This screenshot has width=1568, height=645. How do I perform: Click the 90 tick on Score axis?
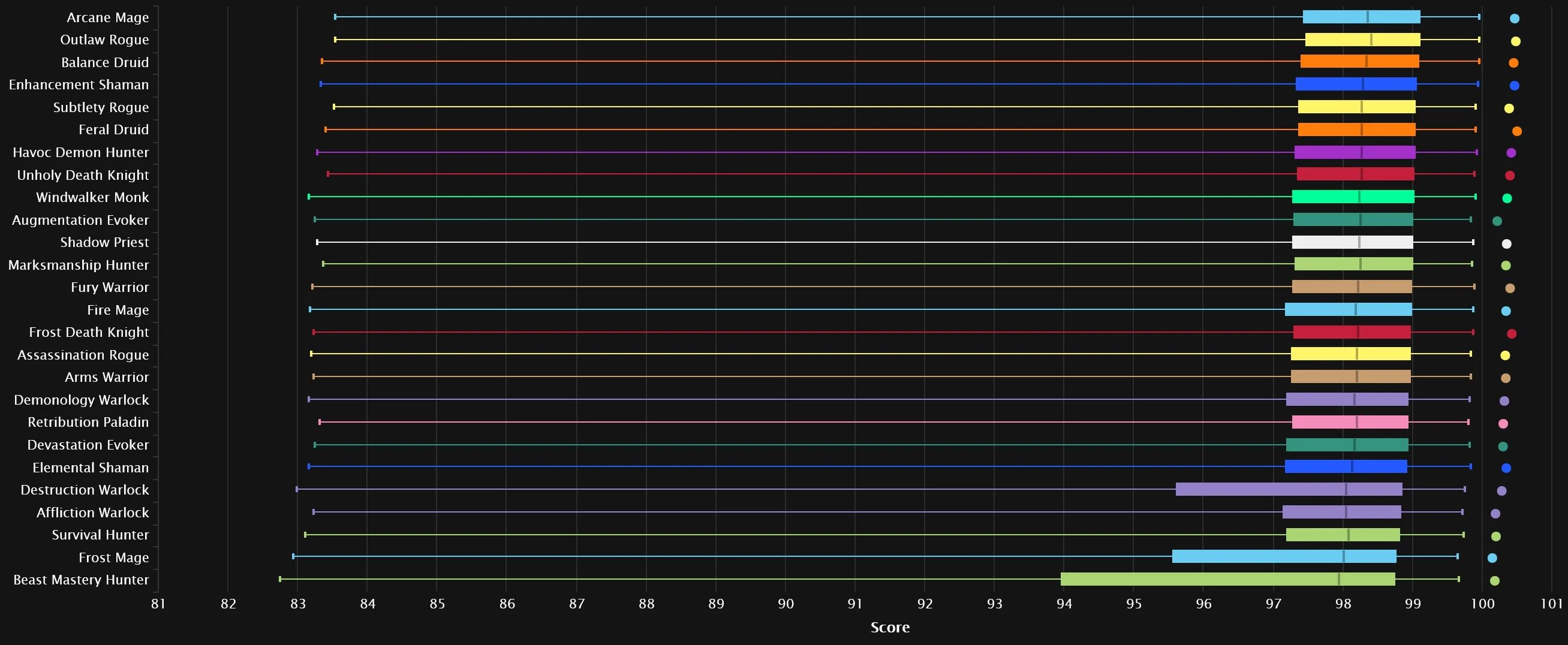pos(786,604)
